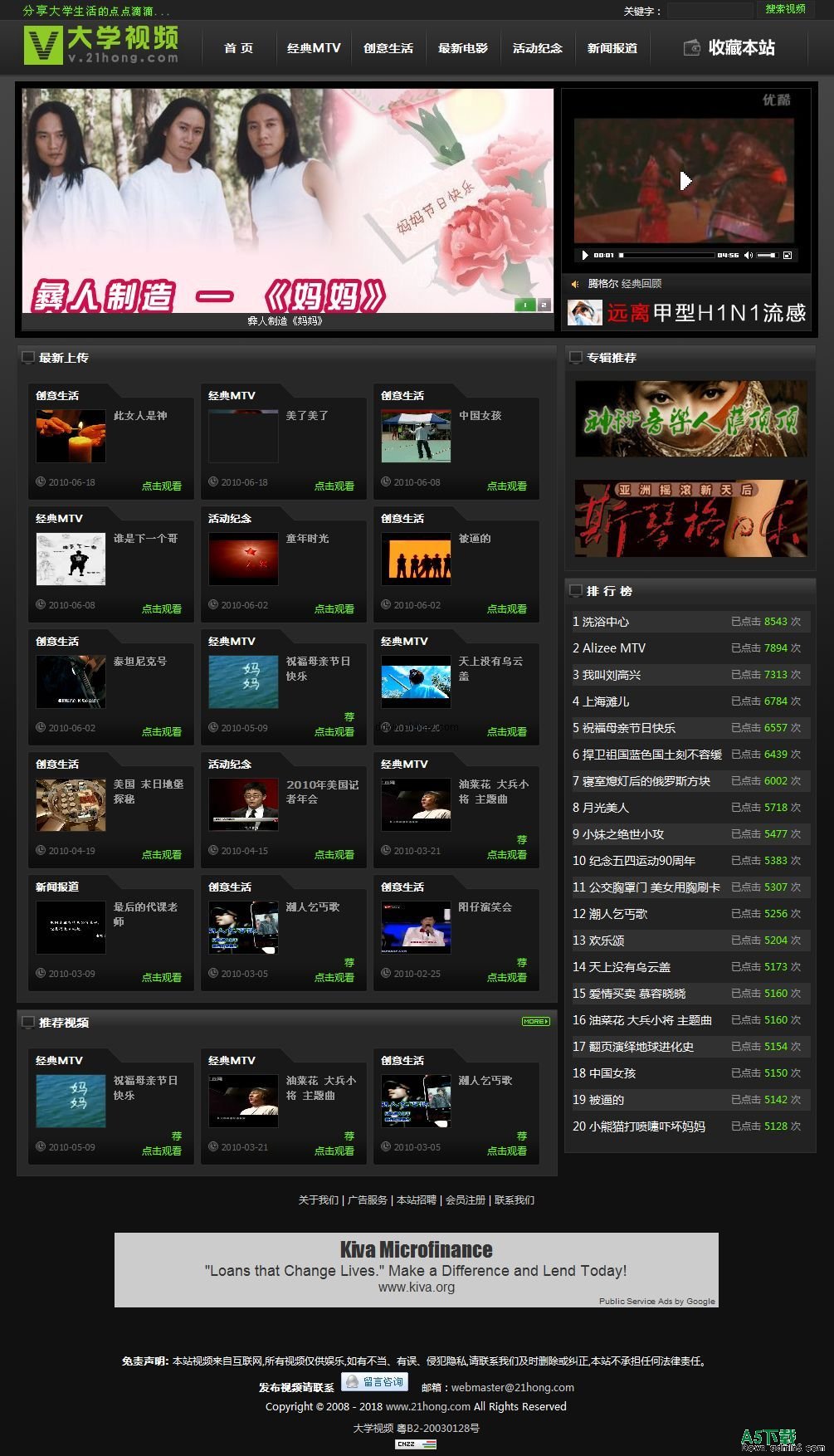Click 会员注册 footer link
834x1456 pixels.
click(x=466, y=1200)
